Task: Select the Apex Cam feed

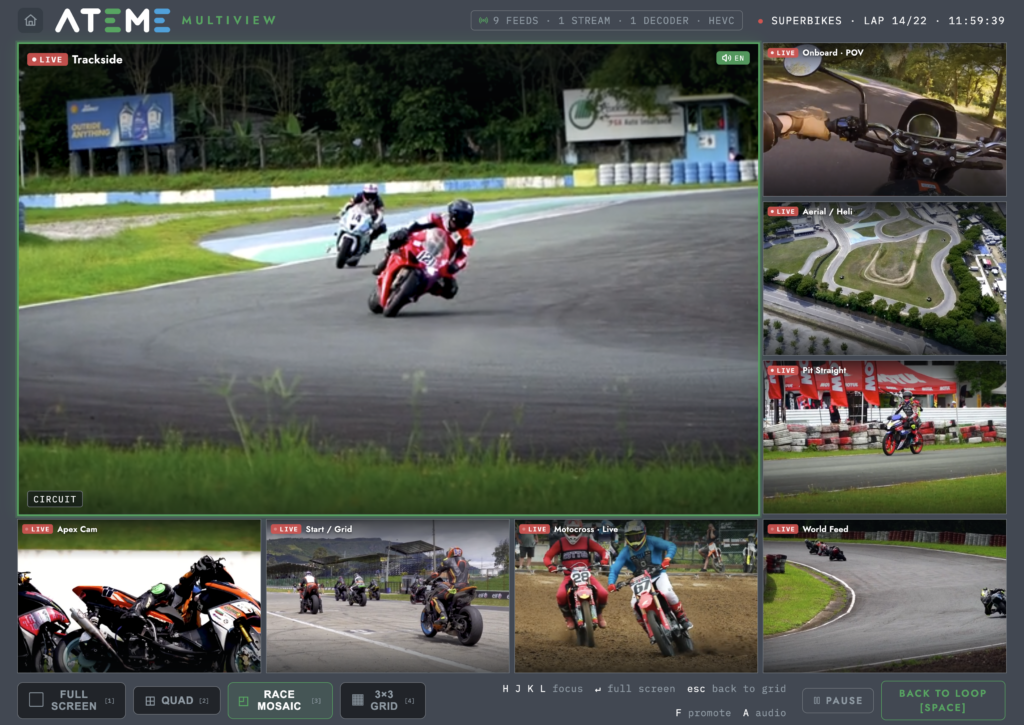Action: tap(139, 596)
